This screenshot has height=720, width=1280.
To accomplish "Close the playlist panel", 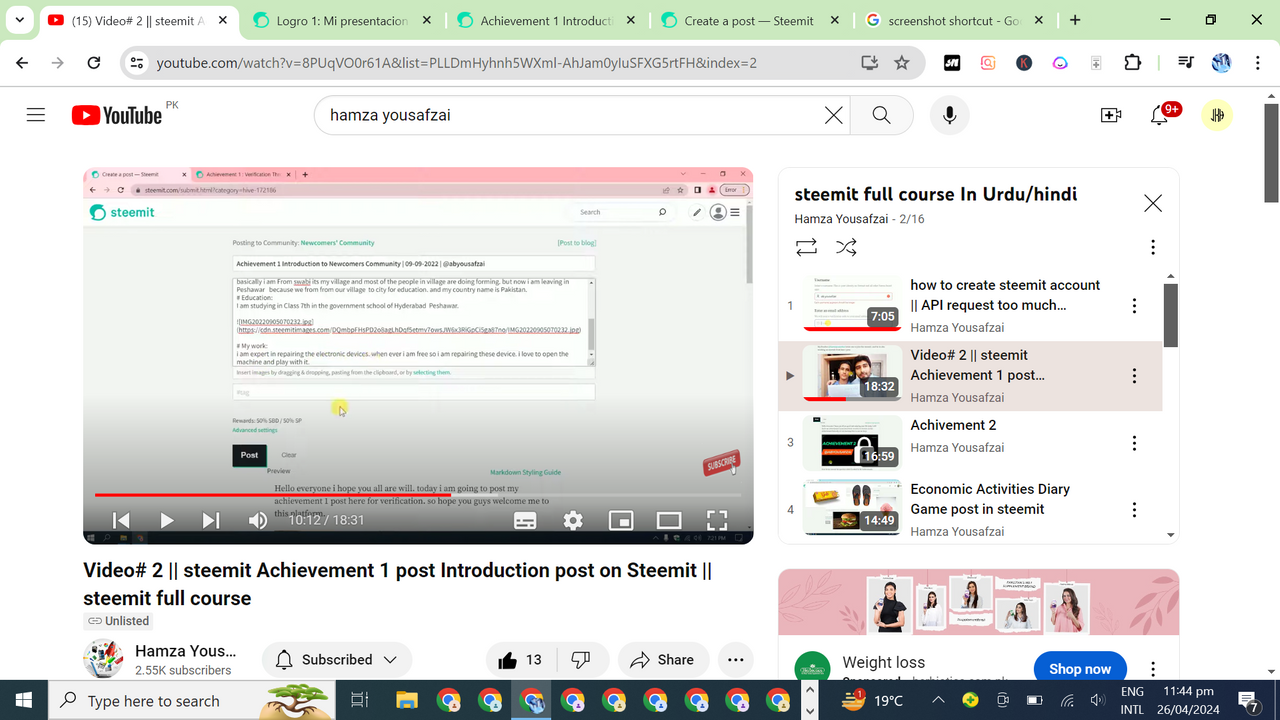I will tap(1152, 203).
